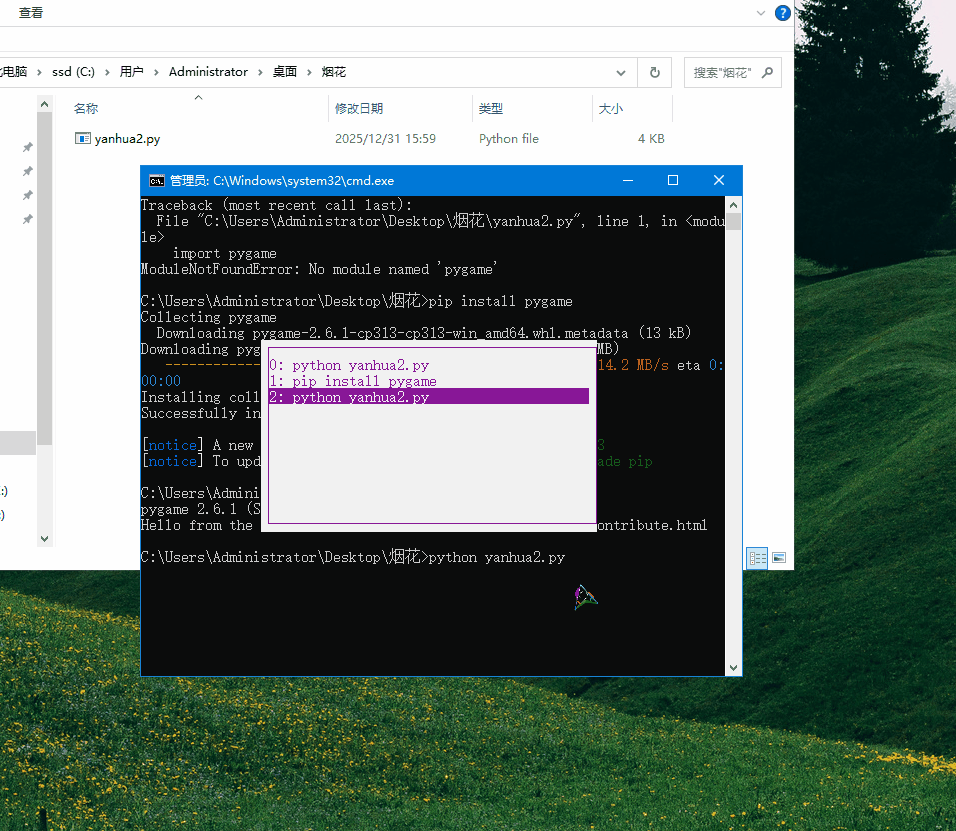Navigate to Administrator via the breadcrumb
956x831 pixels.
pyautogui.click(x=208, y=71)
